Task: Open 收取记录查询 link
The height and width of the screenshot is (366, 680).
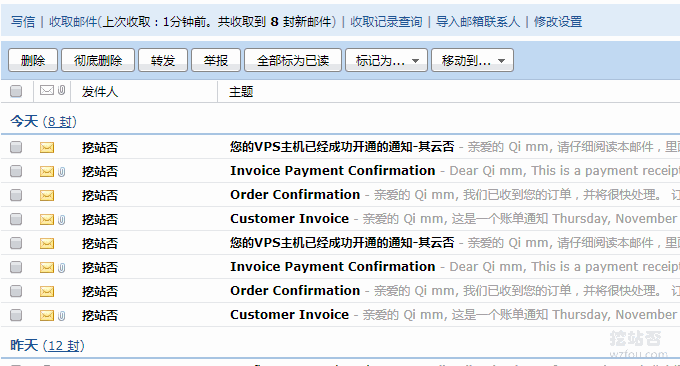Action: click(386, 22)
